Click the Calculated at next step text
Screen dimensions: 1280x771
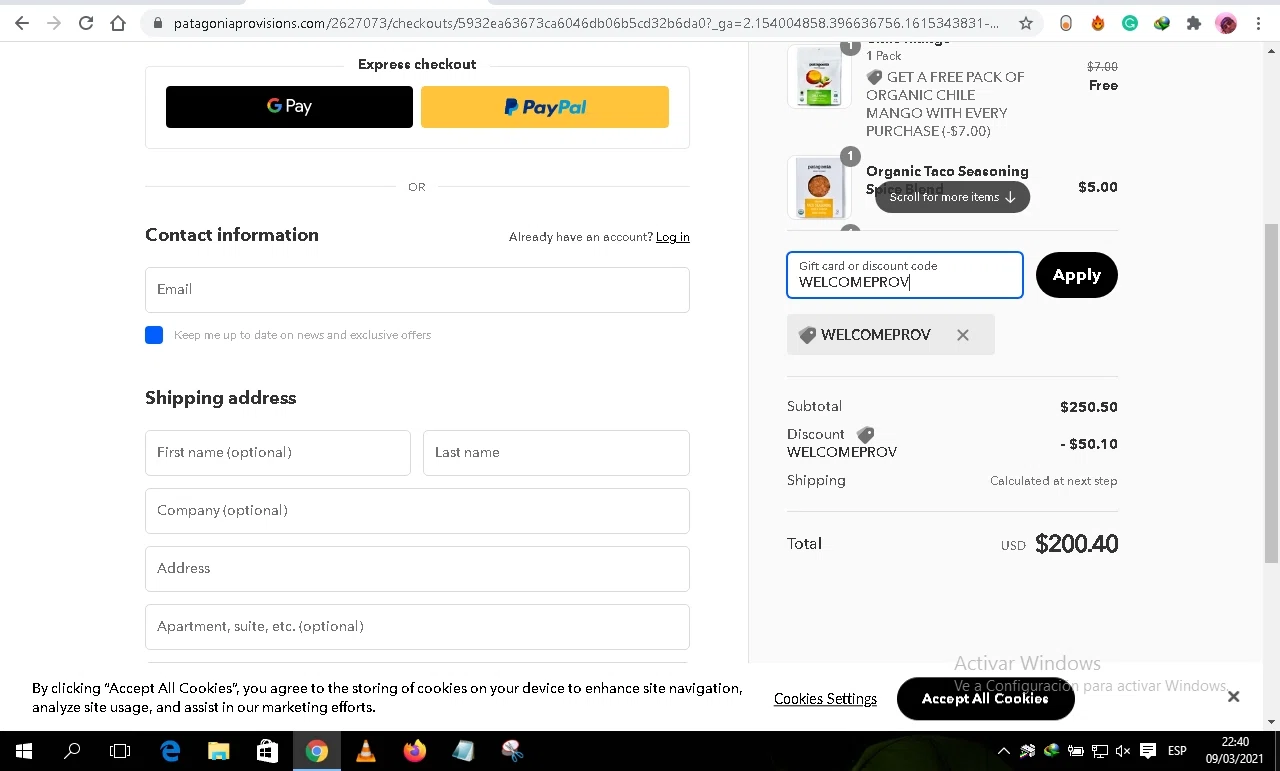pos(1054,481)
